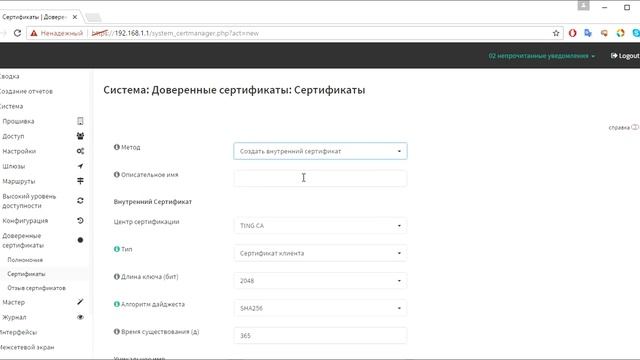Open the Центр сертификации dropdown

(x=320, y=226)
